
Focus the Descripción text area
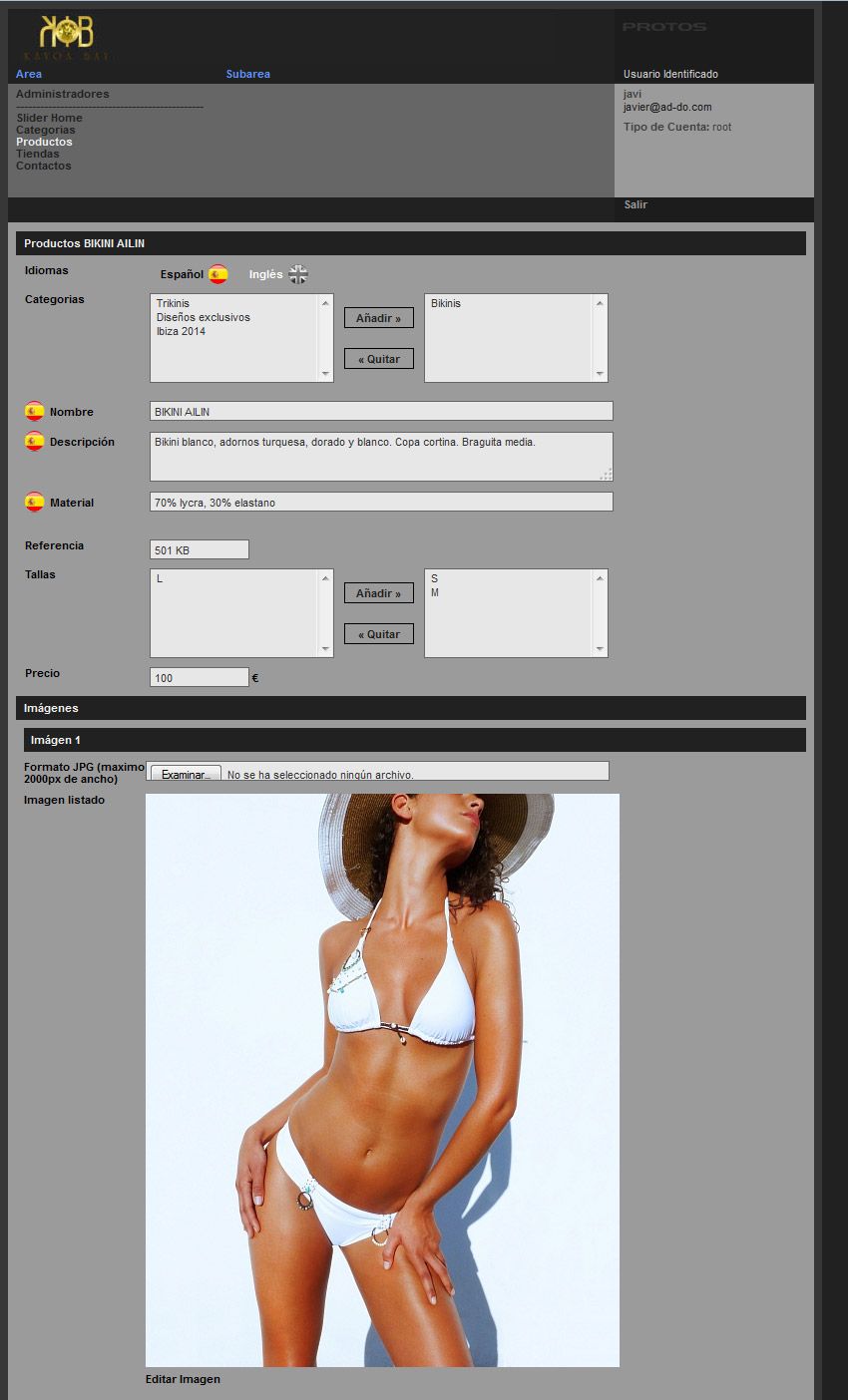(381, 457)
